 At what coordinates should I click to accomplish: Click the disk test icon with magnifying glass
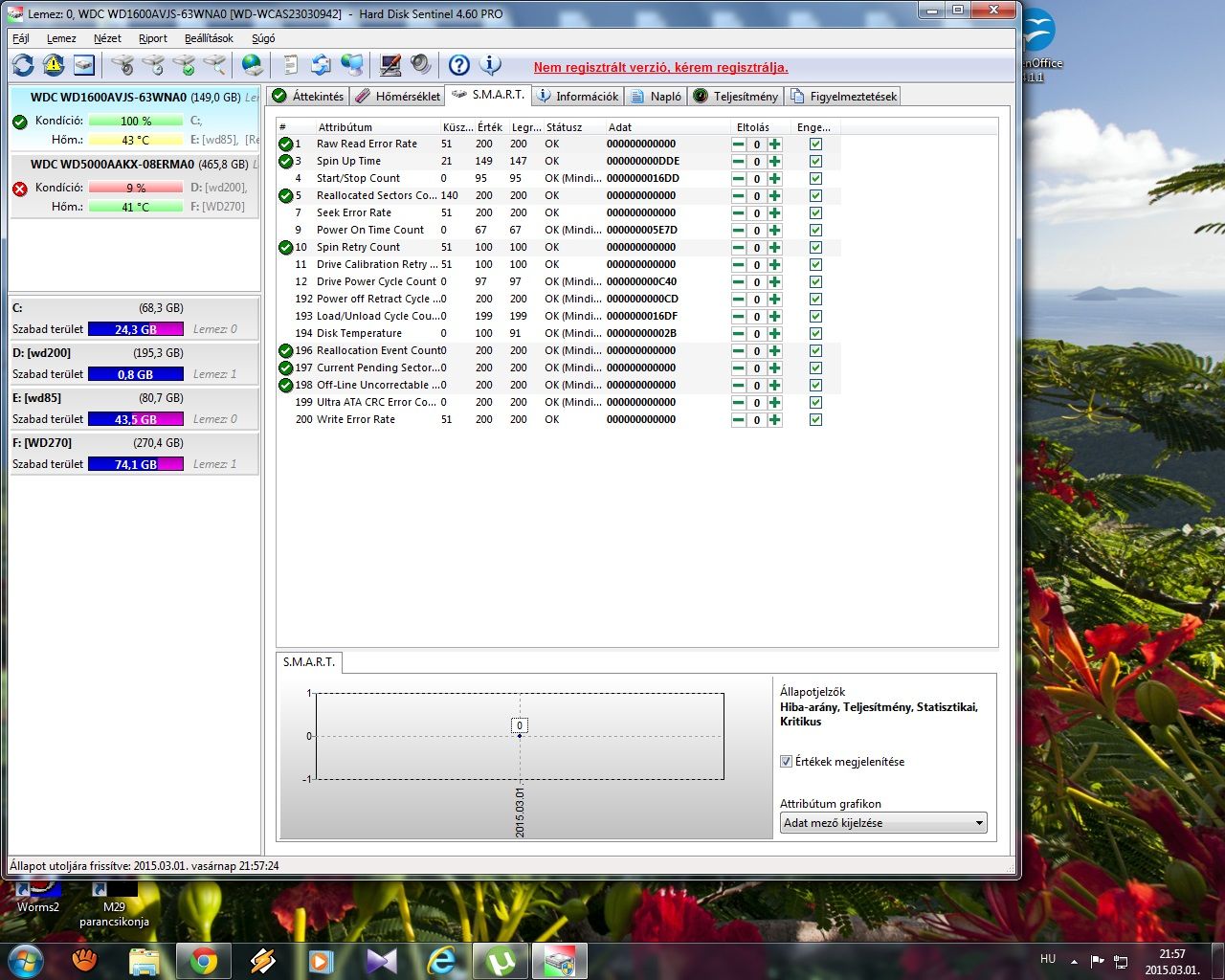coord(214,65)
